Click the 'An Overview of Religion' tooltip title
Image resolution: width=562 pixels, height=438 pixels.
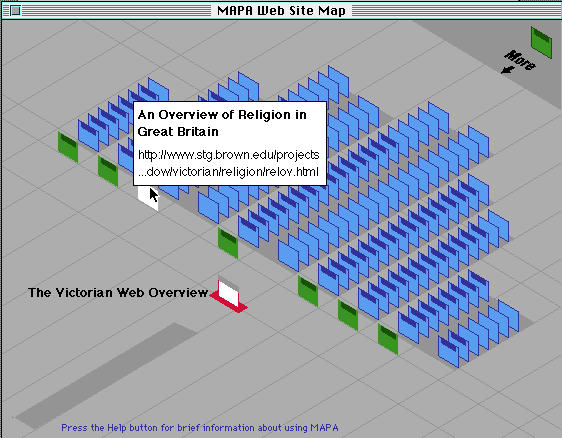tap(222, 123)
